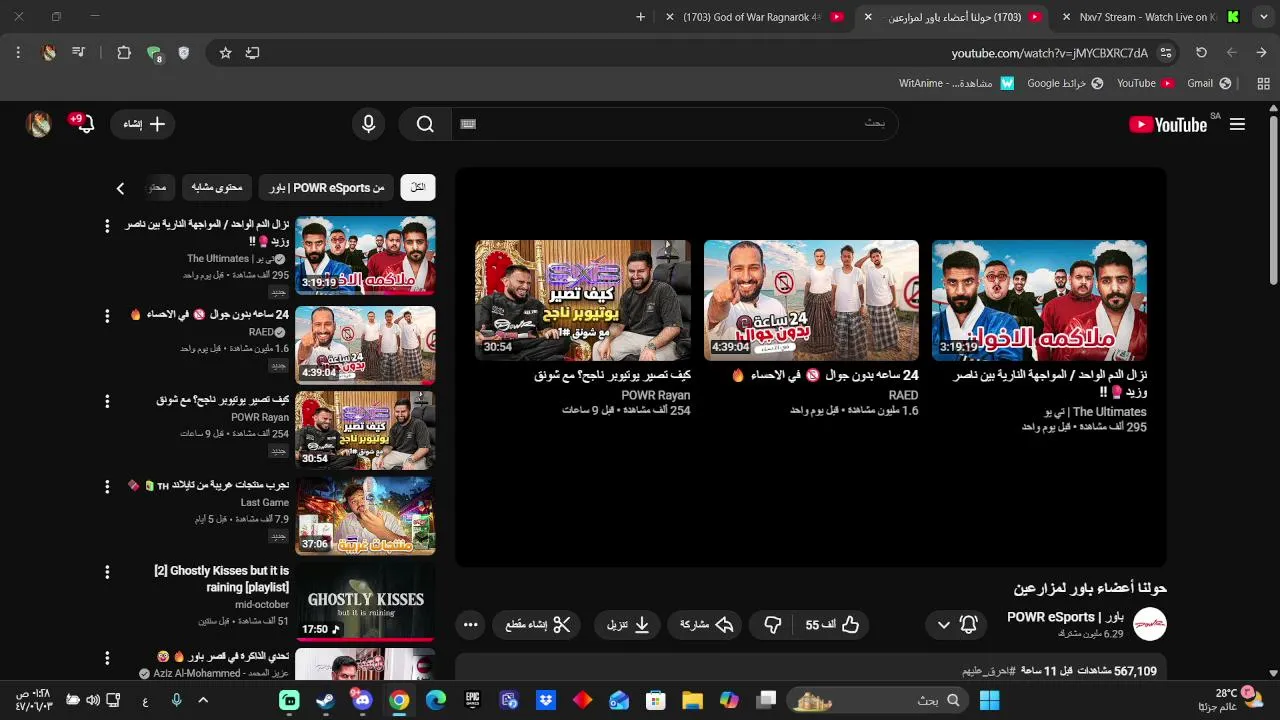Open the browser extensions puzzle icon
The image size is (1280, 720).
[x=124, y=53]
